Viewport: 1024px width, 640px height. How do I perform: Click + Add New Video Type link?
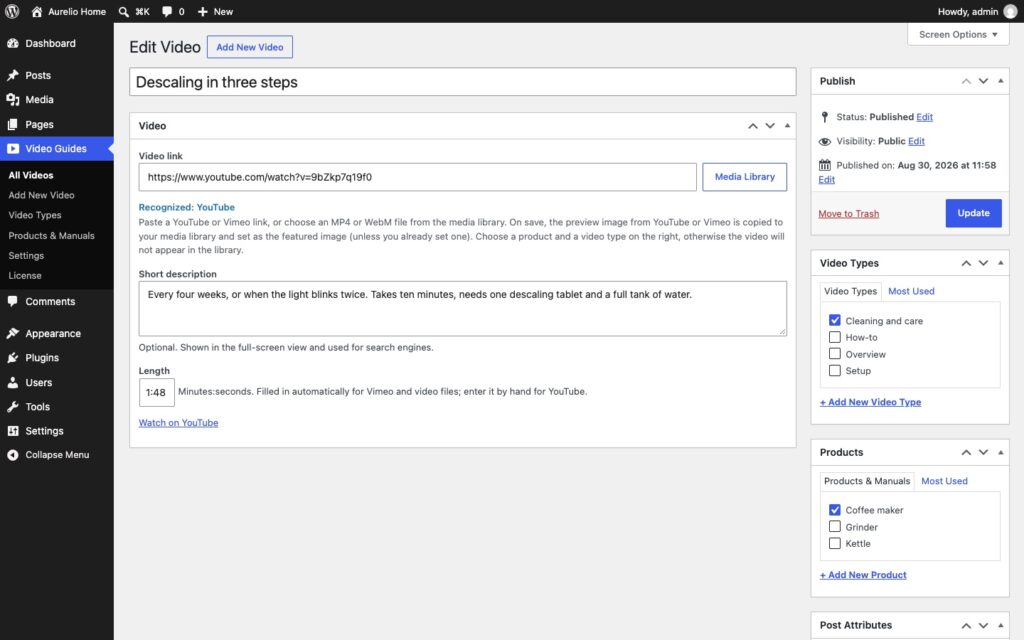pos(871,402)
